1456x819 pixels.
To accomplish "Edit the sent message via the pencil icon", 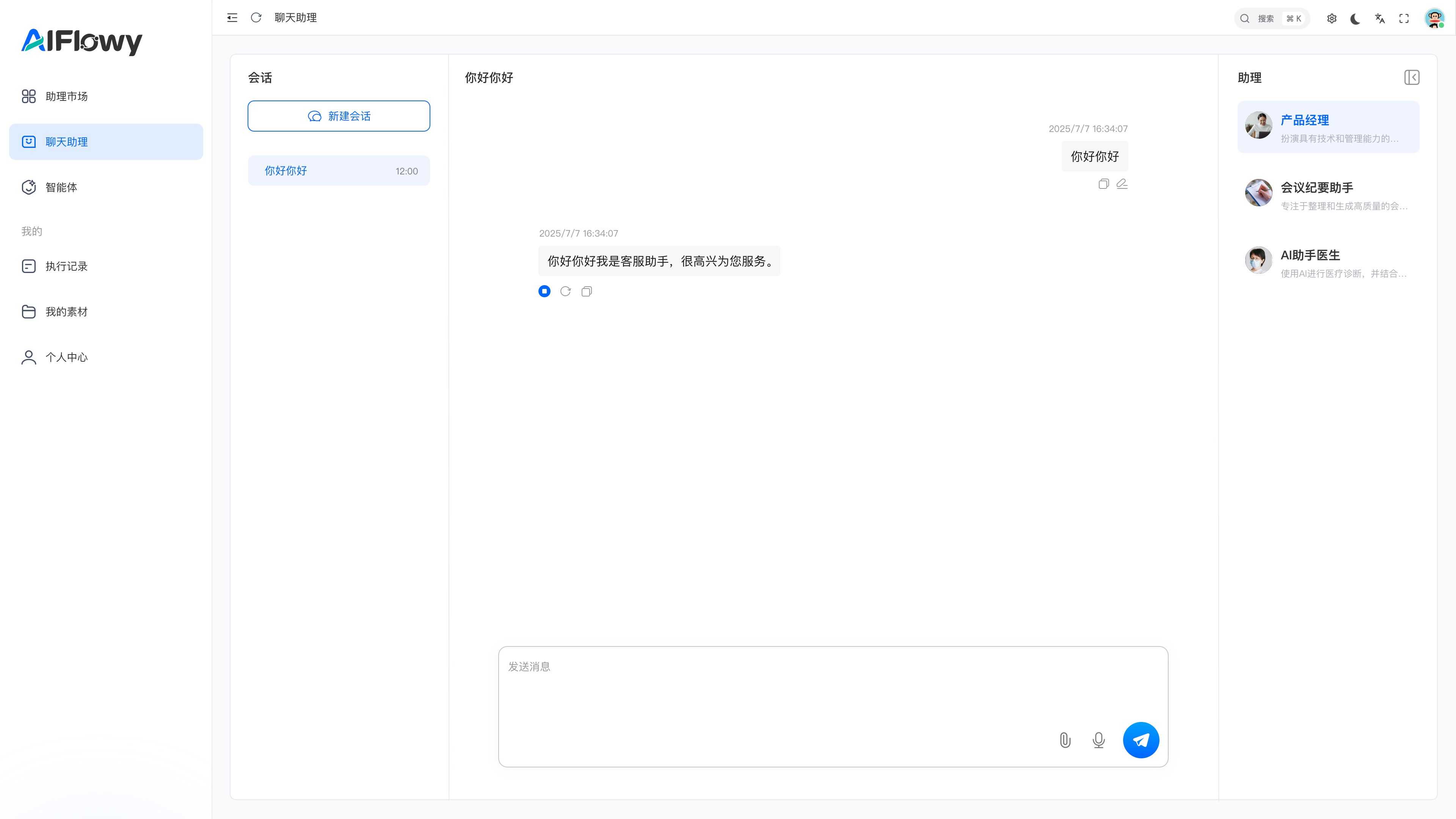I will click(x=1122, y=184).
